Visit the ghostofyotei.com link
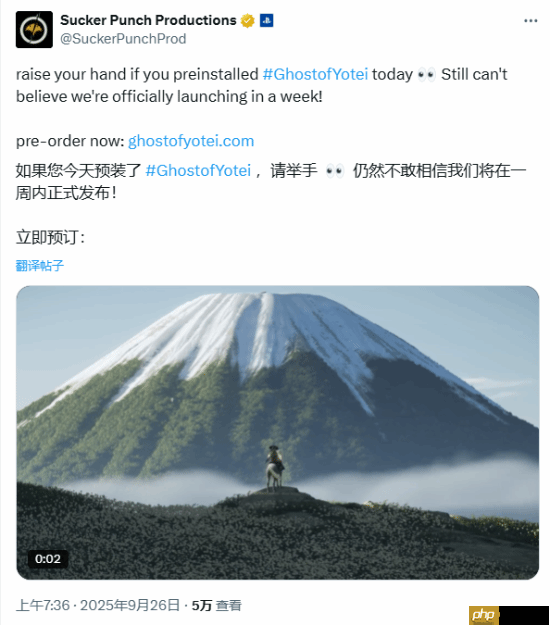The height and width of the screenshot is (625, 550). coord(191,141)
